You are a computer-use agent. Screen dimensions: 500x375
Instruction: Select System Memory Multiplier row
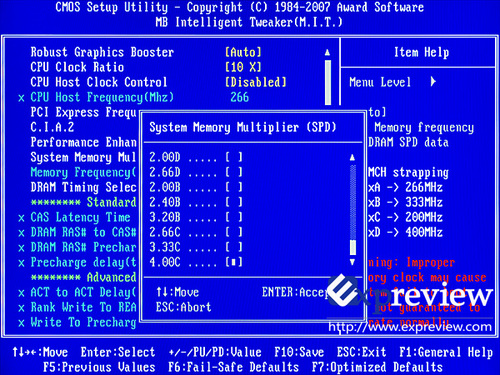click(84, 157)
